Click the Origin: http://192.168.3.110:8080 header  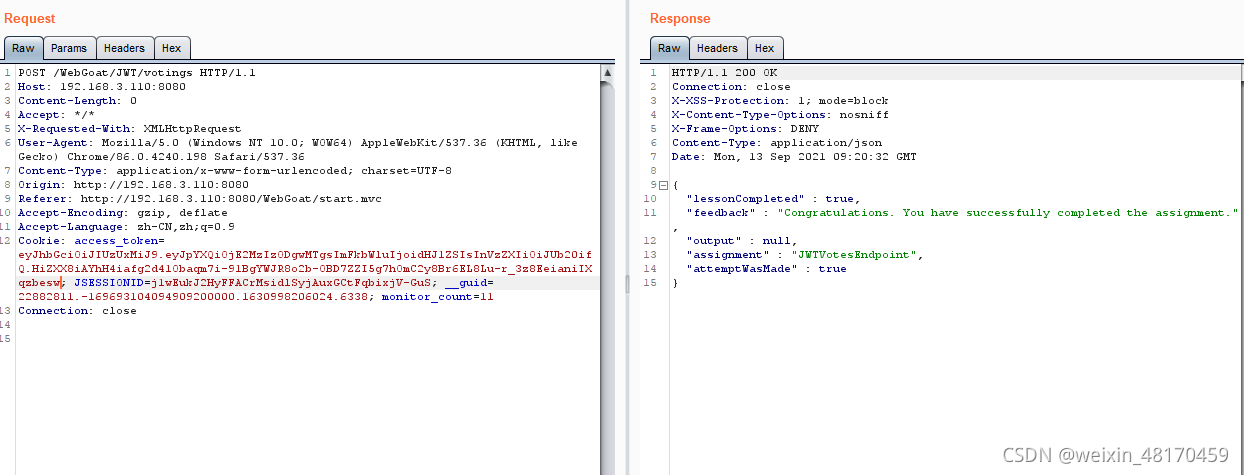point(133,185)
